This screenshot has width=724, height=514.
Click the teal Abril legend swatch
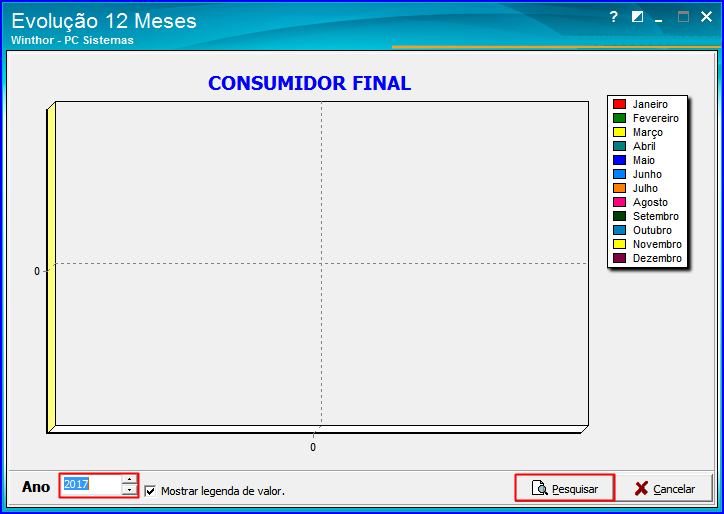[x=619, y=146]
